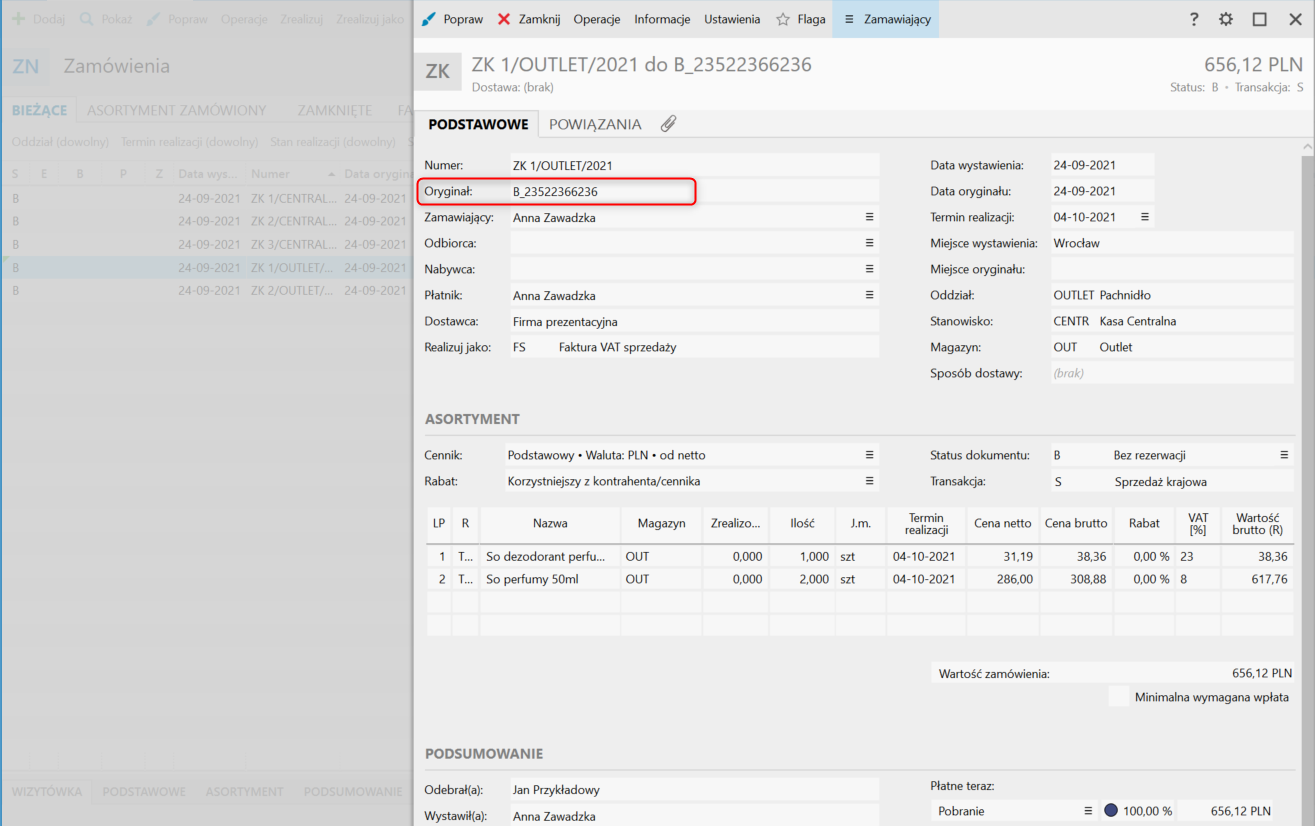Screen dimensions: 1315x826
Task: Open Płatnik field list menu
Action: pos(869,295)
